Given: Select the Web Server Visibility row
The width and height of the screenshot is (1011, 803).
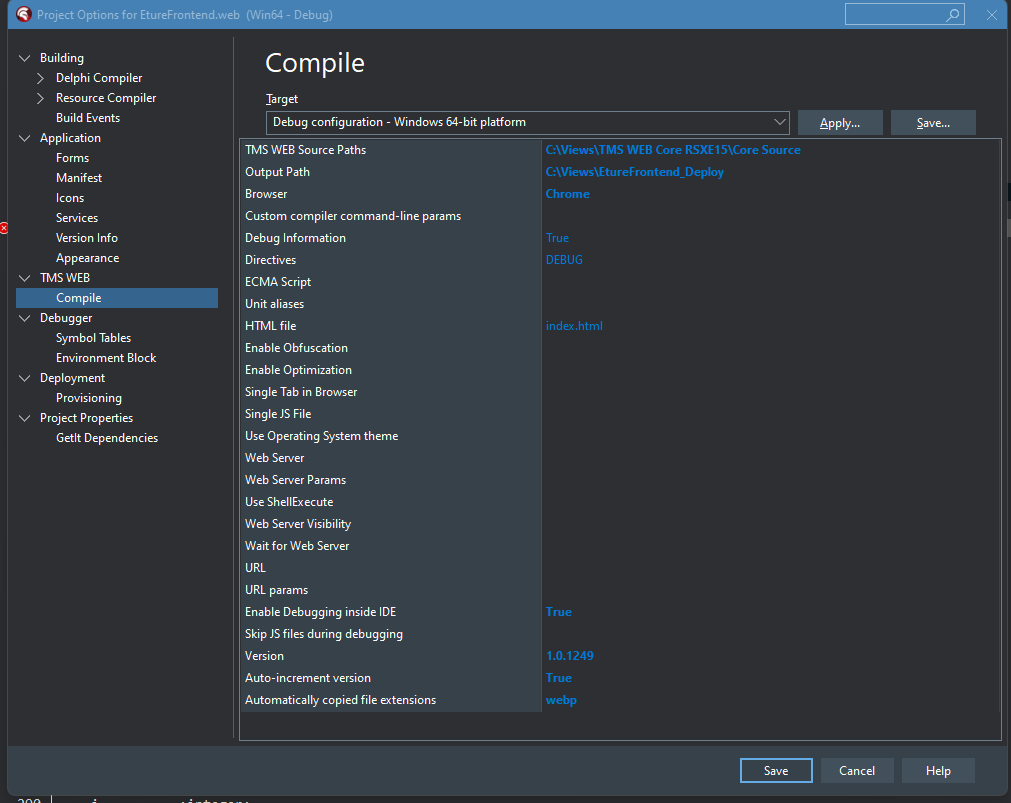Looking at the screenshot, I should (x=620, y=524).
